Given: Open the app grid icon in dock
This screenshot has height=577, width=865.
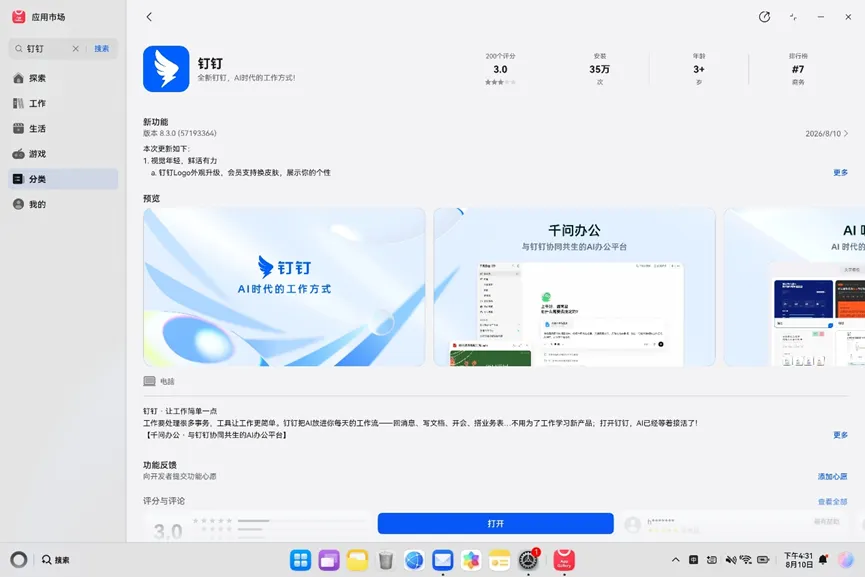Looking at the screenshot, I should click(301, 560).
